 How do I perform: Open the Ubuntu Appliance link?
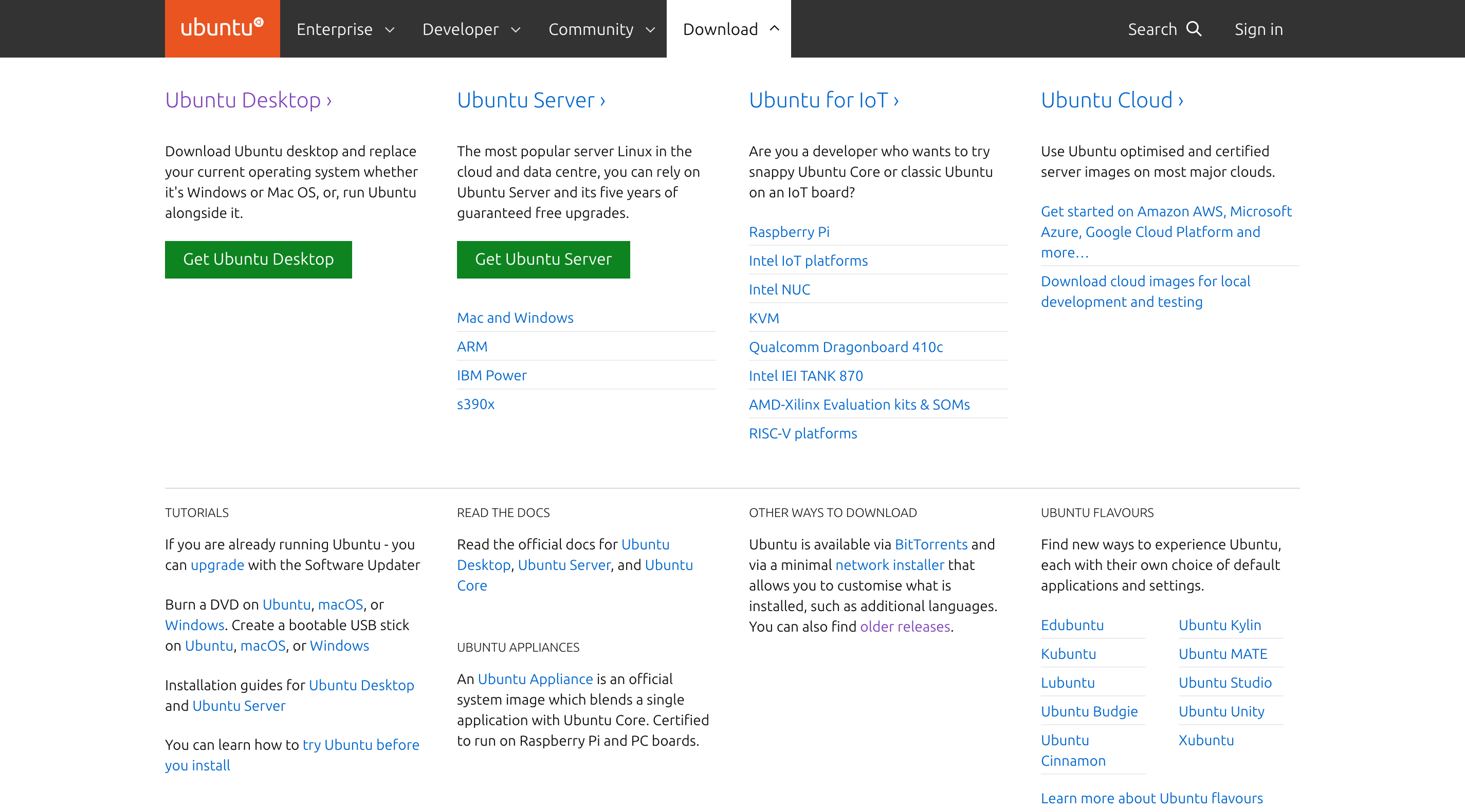535,679
